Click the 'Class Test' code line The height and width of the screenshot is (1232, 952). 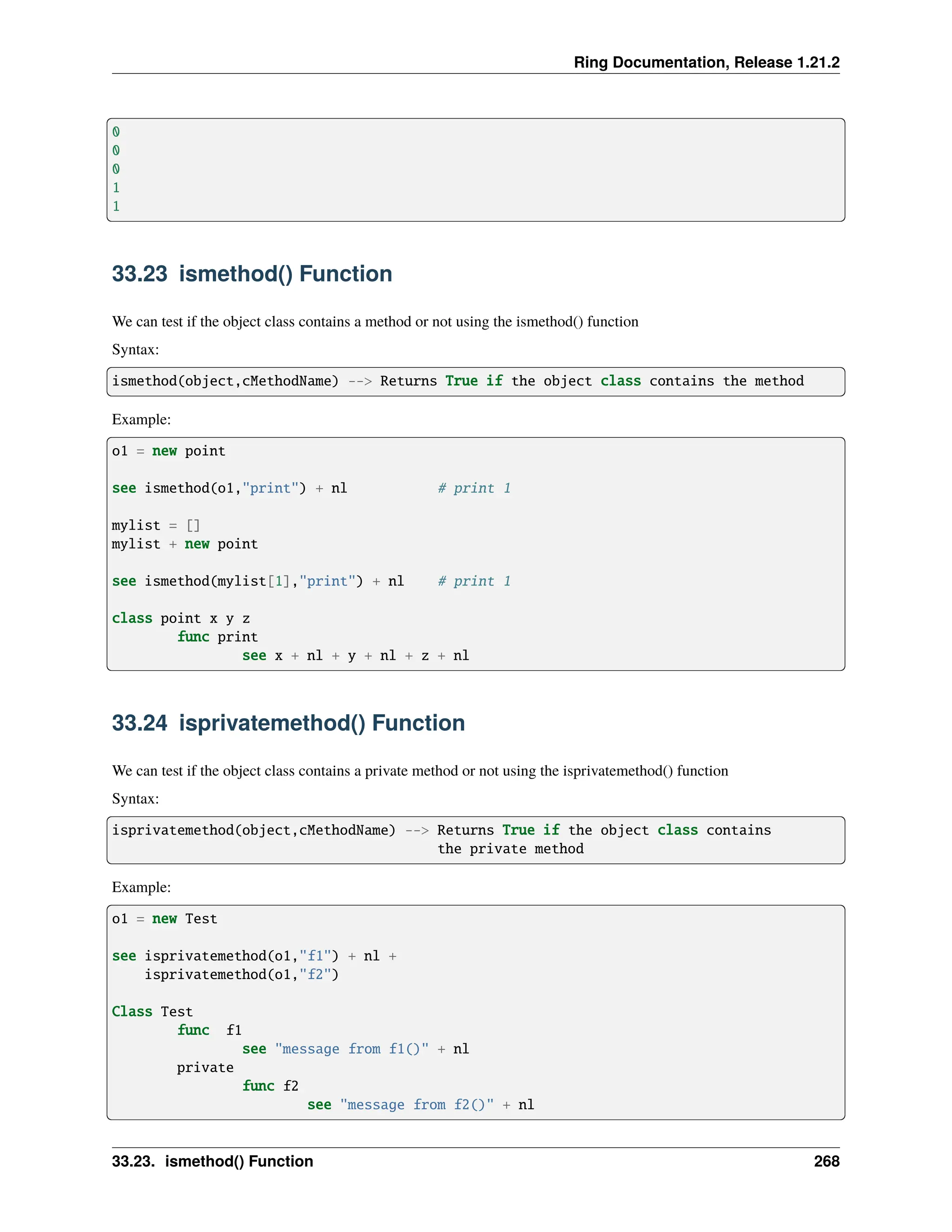point(152,1012)
